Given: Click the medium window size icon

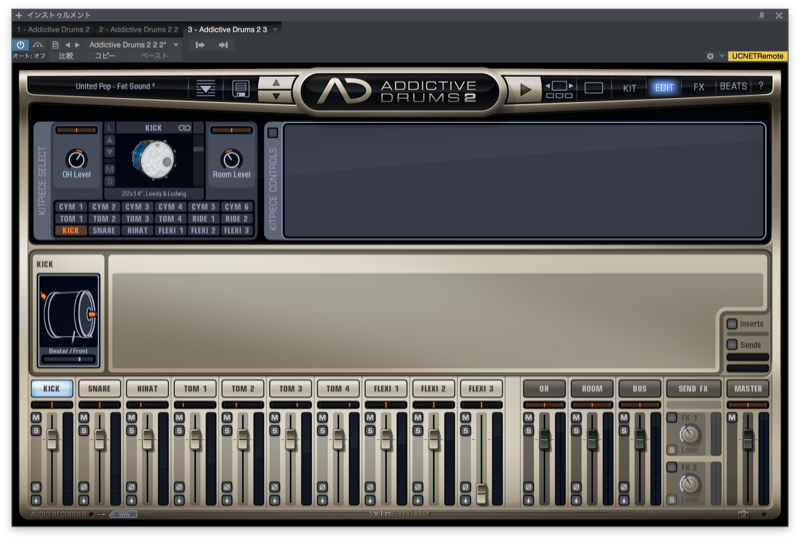Looking at the screenshot, I should 593,88.
